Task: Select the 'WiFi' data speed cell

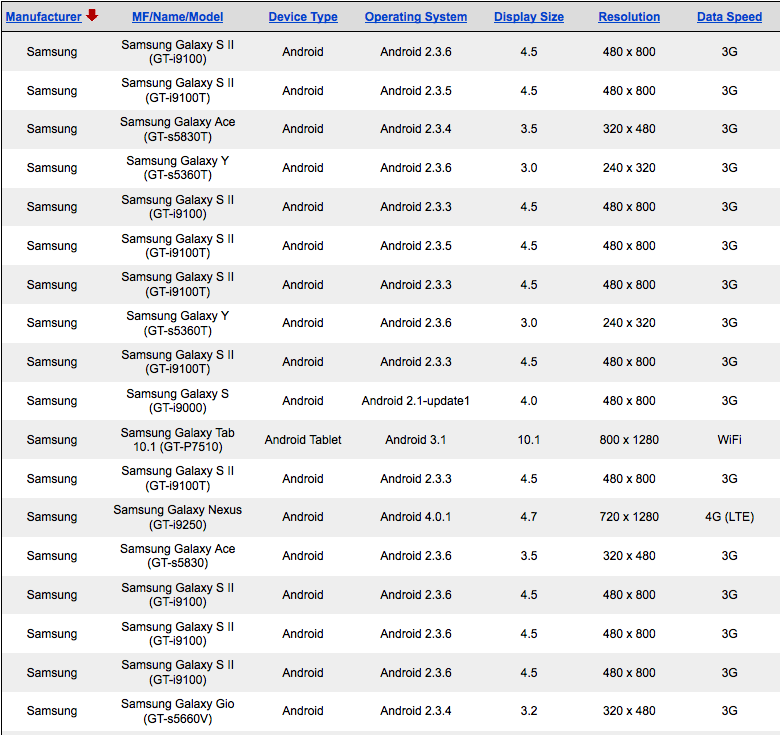Action: pyautogui.click(x=729, y=440)
